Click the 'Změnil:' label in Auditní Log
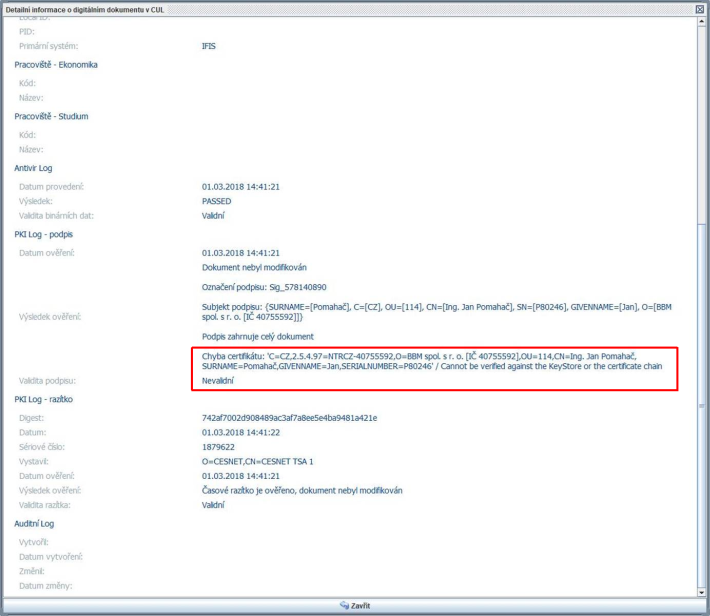Image resolution: width=710 pixels, height=616 pixels. [x=32, y=571]
